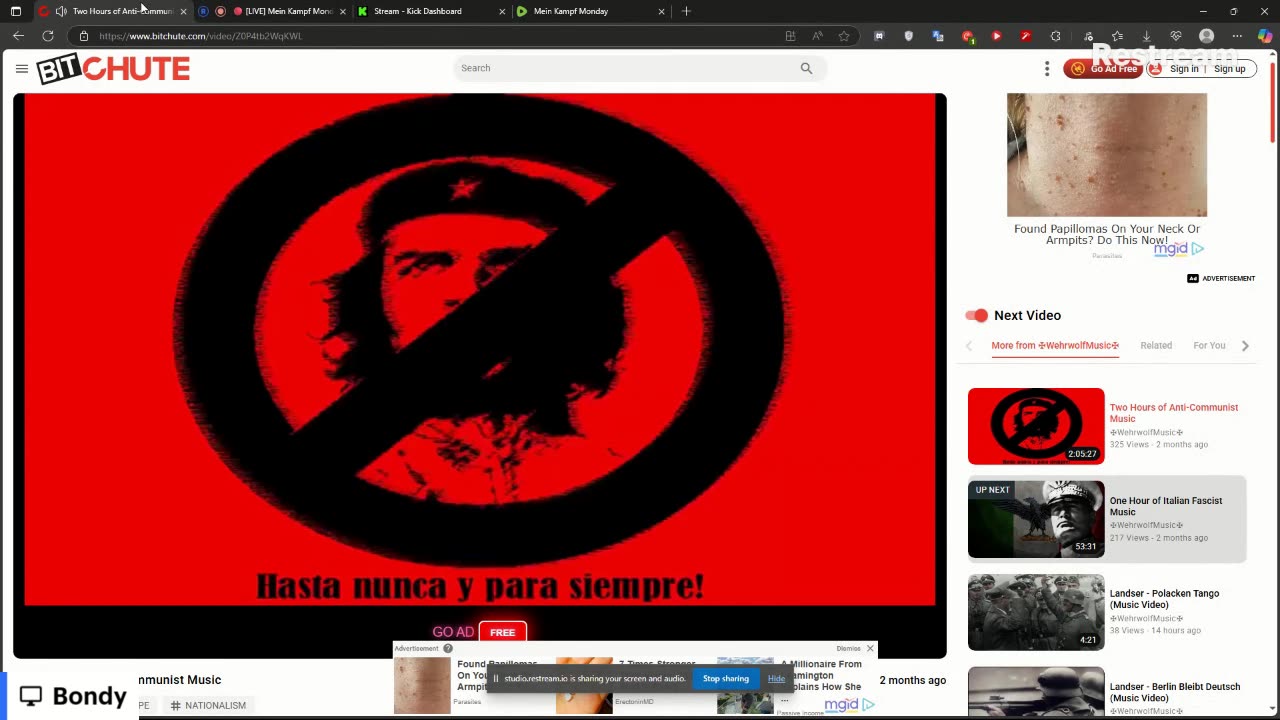Open the Copilot icon in the toolbar
This screenshot has height=720, width=1280.
click(1265, 36)
